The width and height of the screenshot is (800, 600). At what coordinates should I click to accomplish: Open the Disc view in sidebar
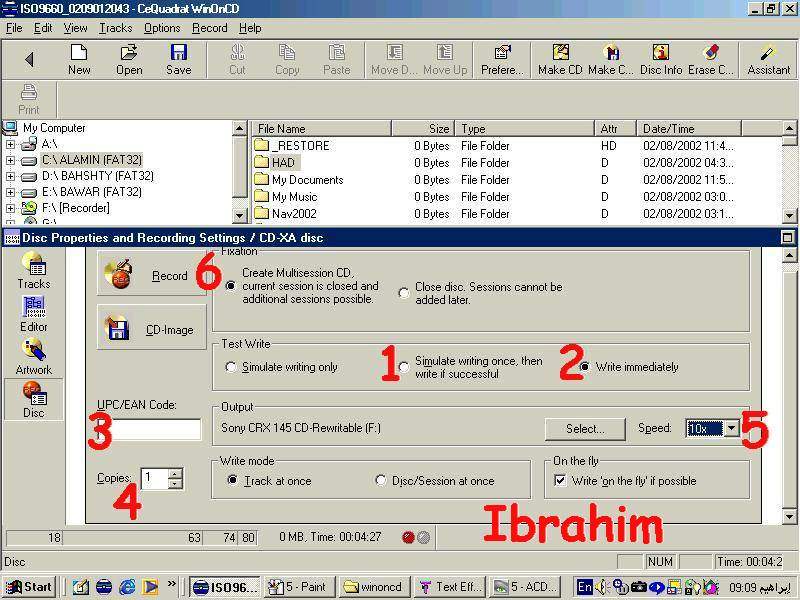click(x=34, y=401)
